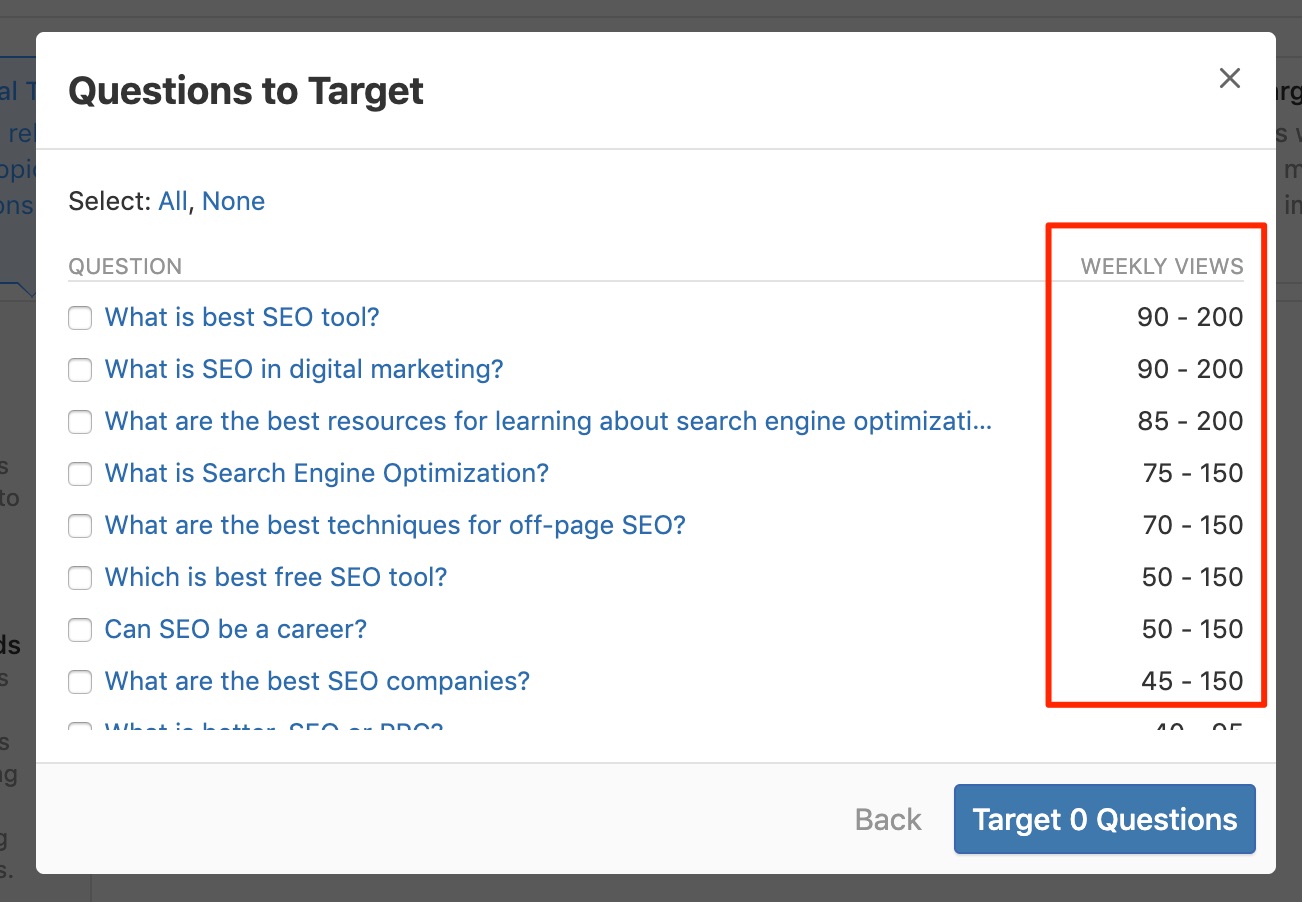Check the box for 'What is SEO in digital marketing?'
The height and width of the screenshot is (902, 1302).
[80, 369]
